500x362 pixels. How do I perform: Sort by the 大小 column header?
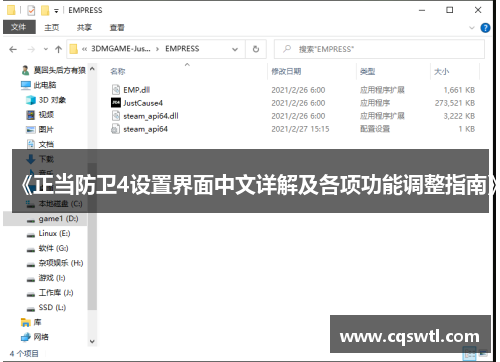[x=442, y=71]
